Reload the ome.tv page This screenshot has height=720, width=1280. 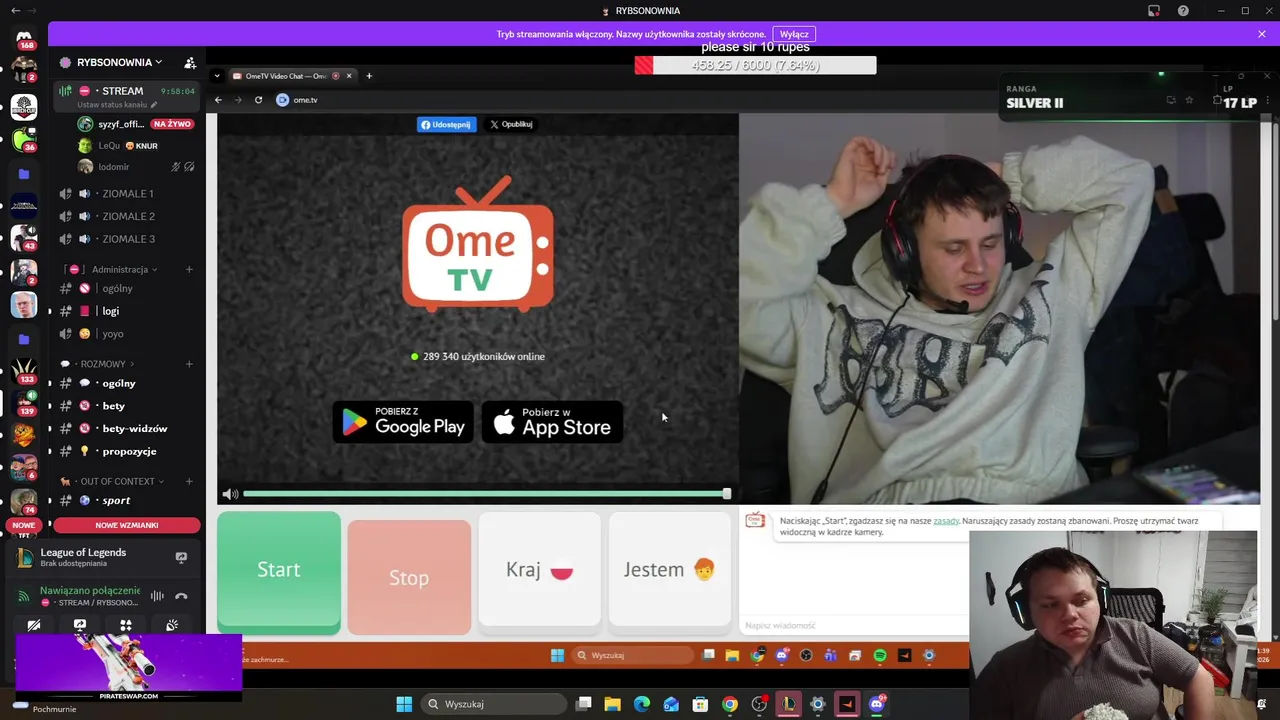coord(258,100)
